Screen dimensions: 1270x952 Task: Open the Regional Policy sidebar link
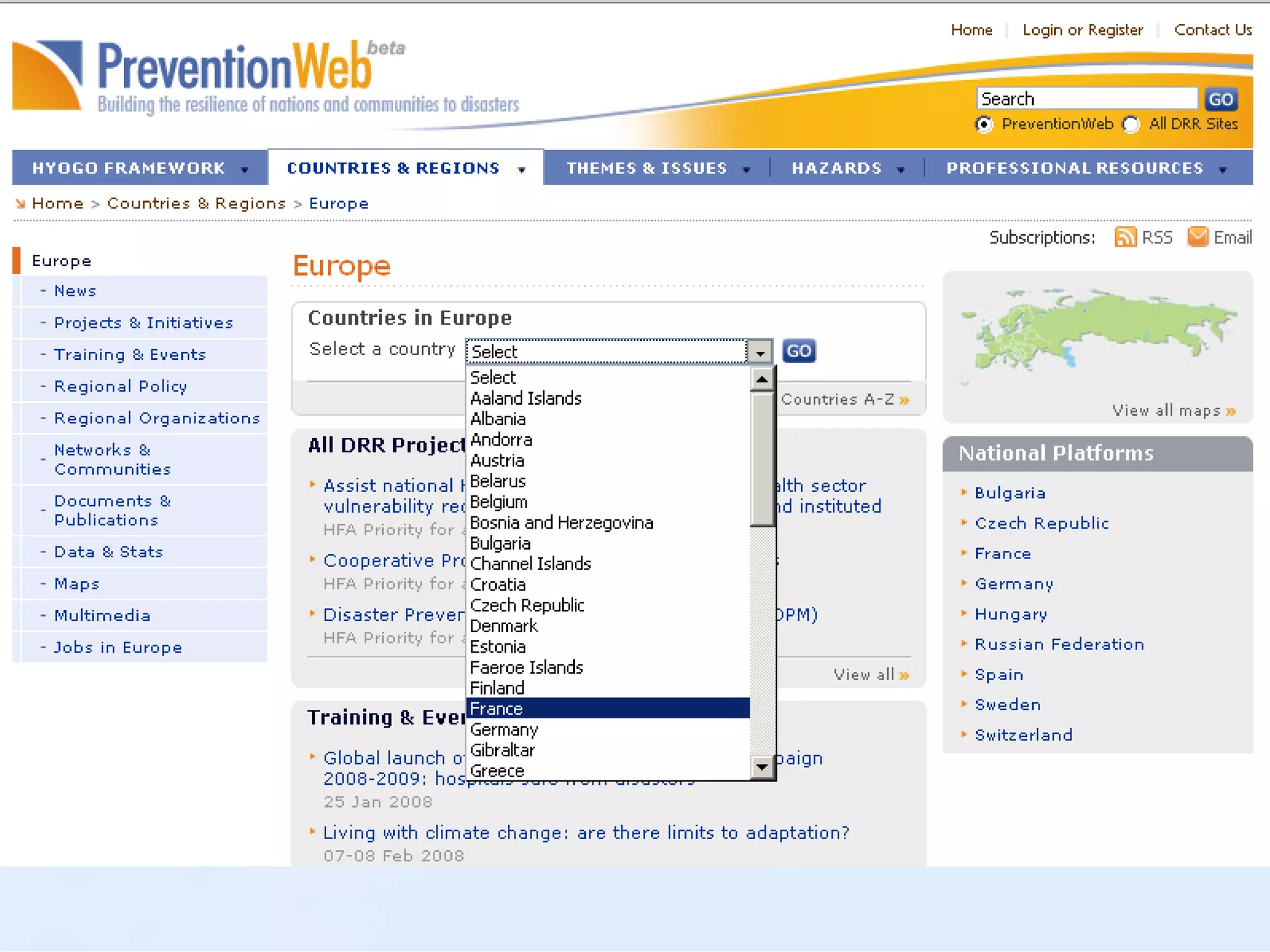(x=120, y=387)
